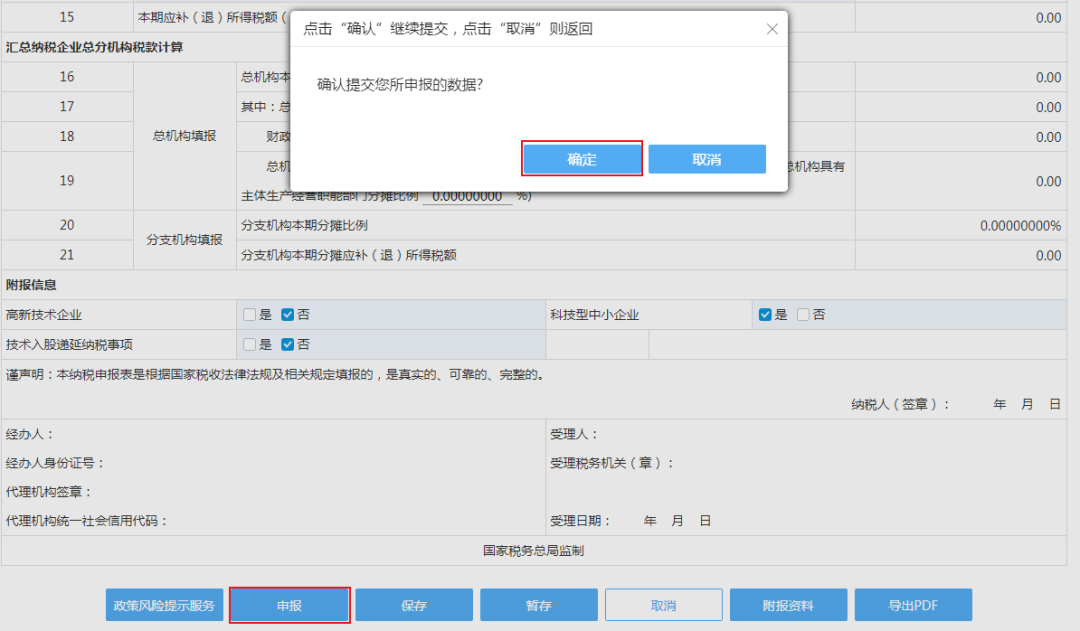This screenshot has width=1080, height=631.
Task: Click the 代理机构签章 label
Action: coord(49,492)
